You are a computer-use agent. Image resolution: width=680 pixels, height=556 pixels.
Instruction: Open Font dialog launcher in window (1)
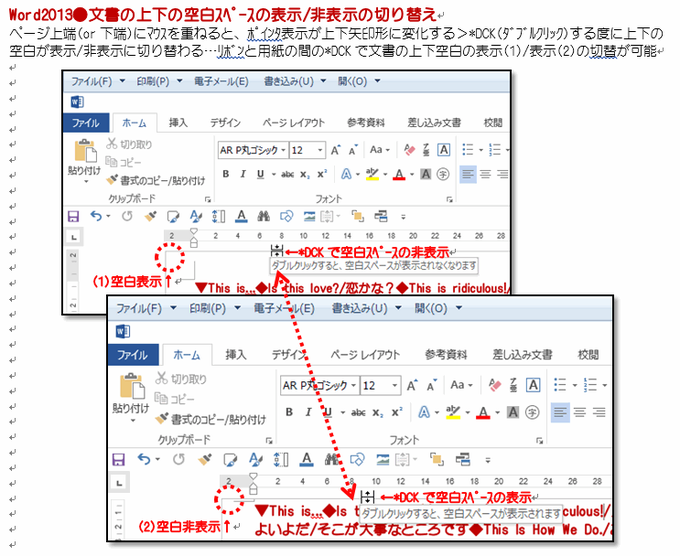pyautogui.click(x=450, y=200)
